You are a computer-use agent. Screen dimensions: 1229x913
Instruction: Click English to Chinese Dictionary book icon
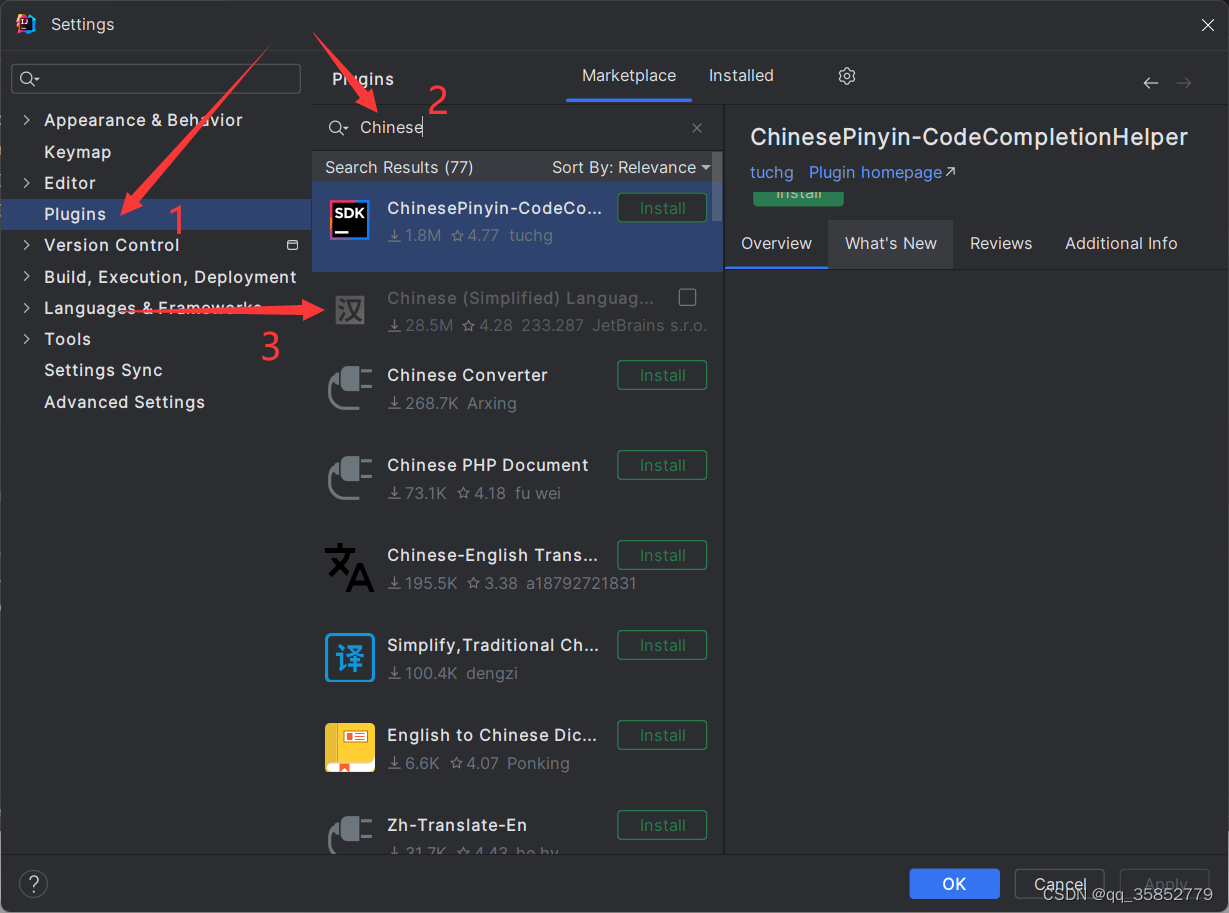(350, 747)
